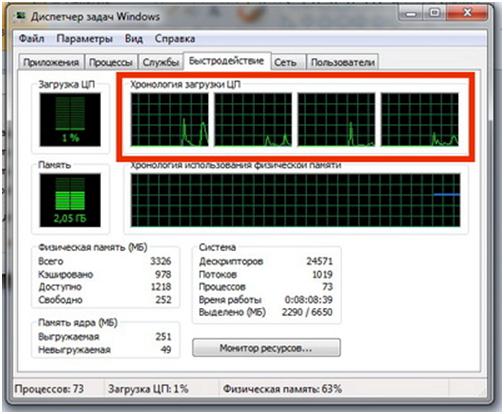Click the Потоков value 1019
The width and height of the screenshot is (504, 414).
[x=322, y=274]
